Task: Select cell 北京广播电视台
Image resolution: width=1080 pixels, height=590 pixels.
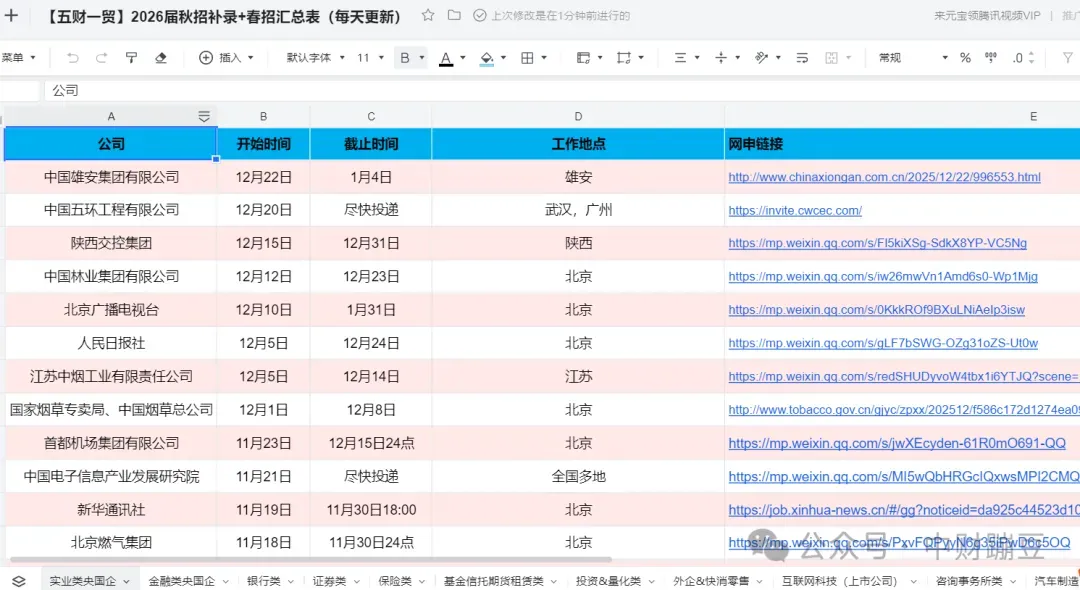Action: (111, 310)
